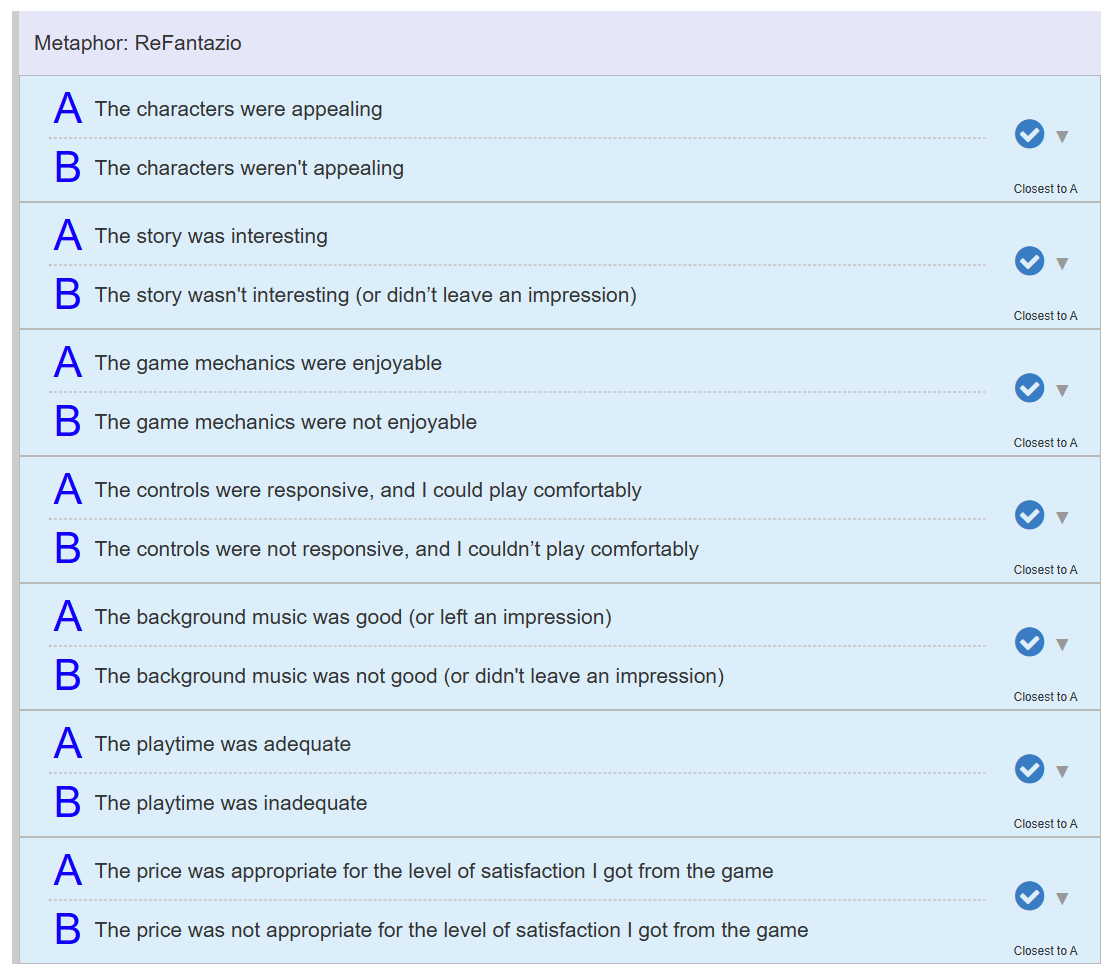
Task: Click 'Closest to A' label under playtime question
Action: (1045, 825)
